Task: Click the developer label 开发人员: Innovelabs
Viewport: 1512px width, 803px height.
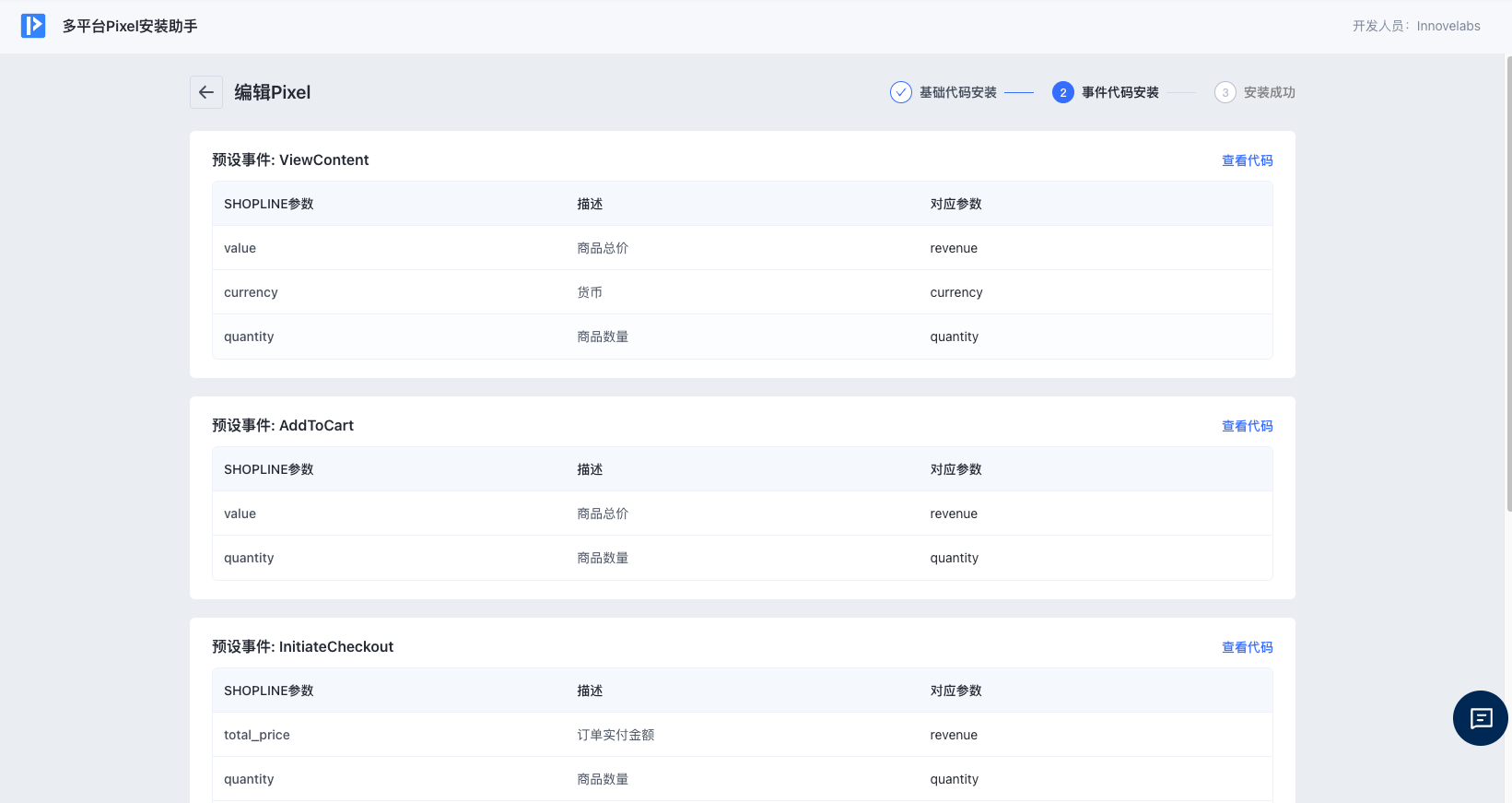Action: click(1416, 26)
